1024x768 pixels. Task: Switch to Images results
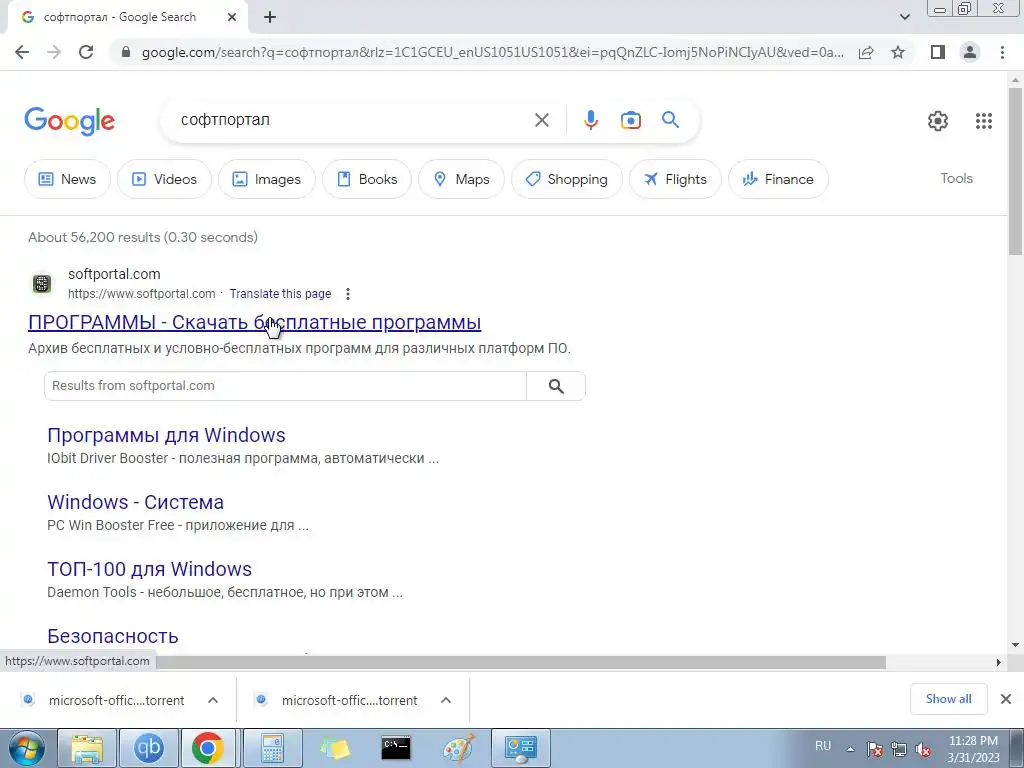click(x=266, y=179)
